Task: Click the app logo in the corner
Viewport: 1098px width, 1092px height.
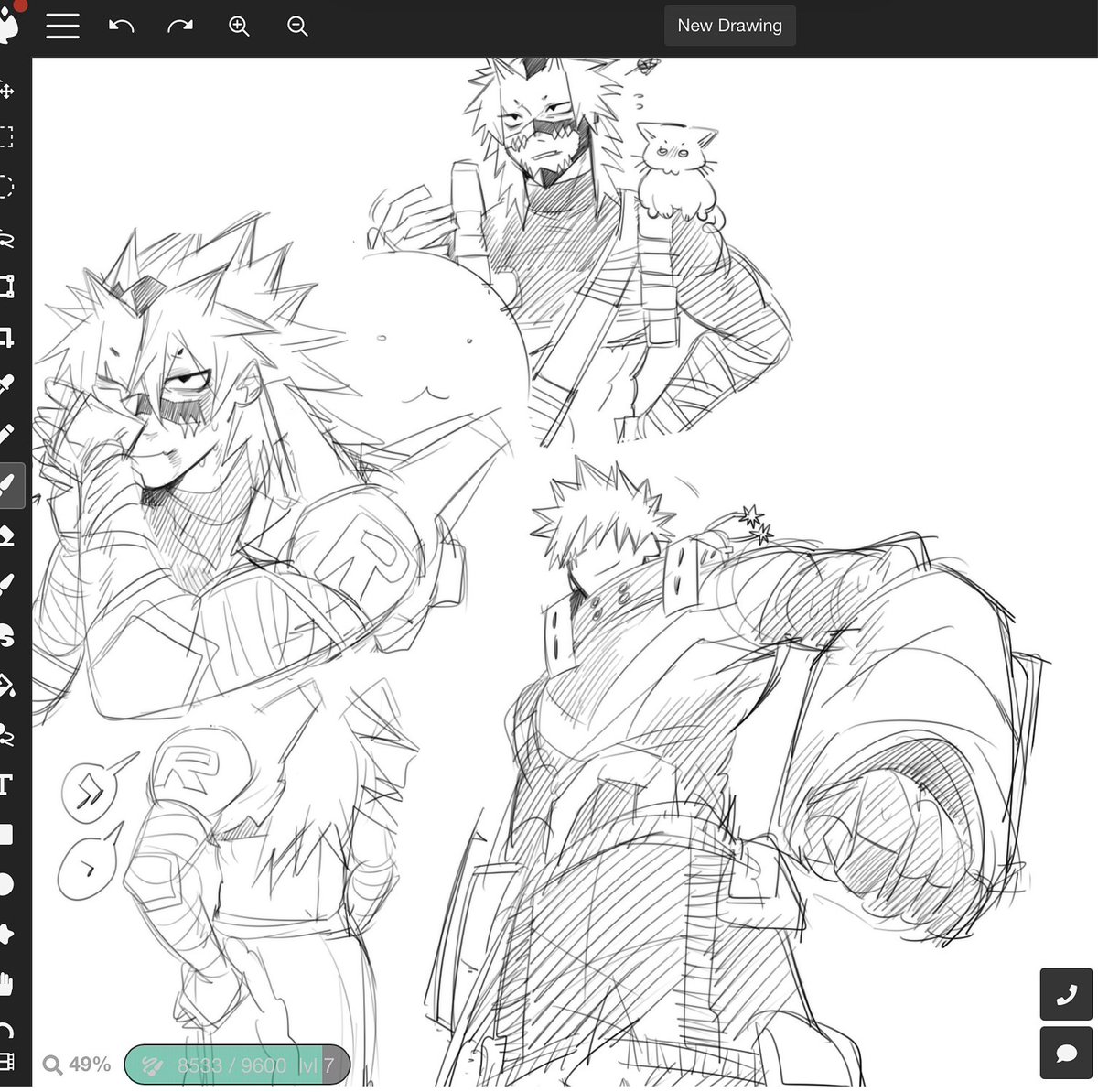Action: click(9, 24)
